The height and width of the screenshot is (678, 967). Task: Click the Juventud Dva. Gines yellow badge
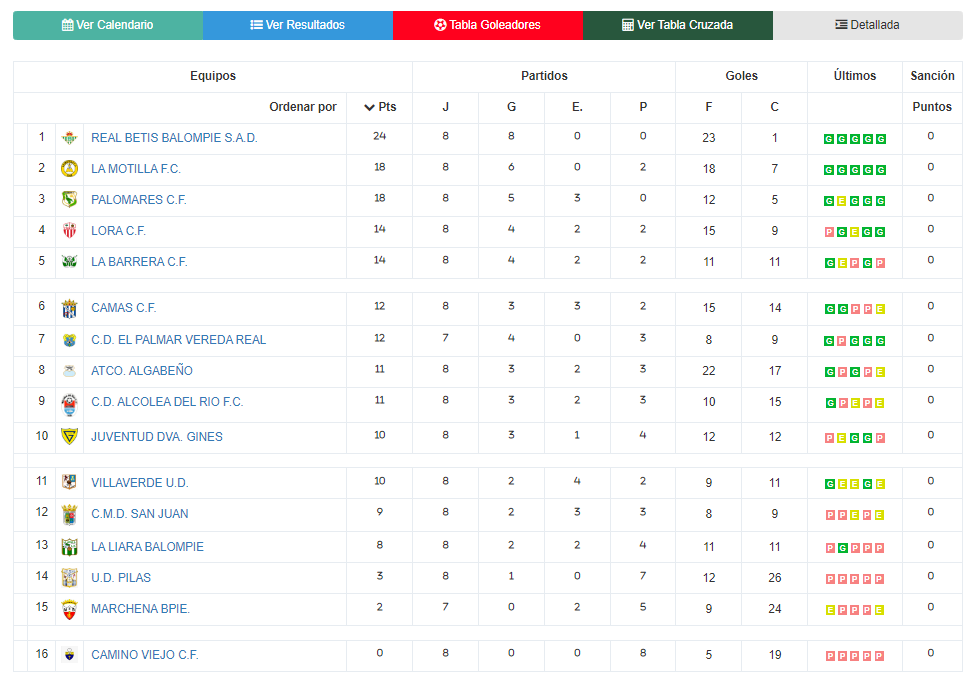[x=70, y=437]
